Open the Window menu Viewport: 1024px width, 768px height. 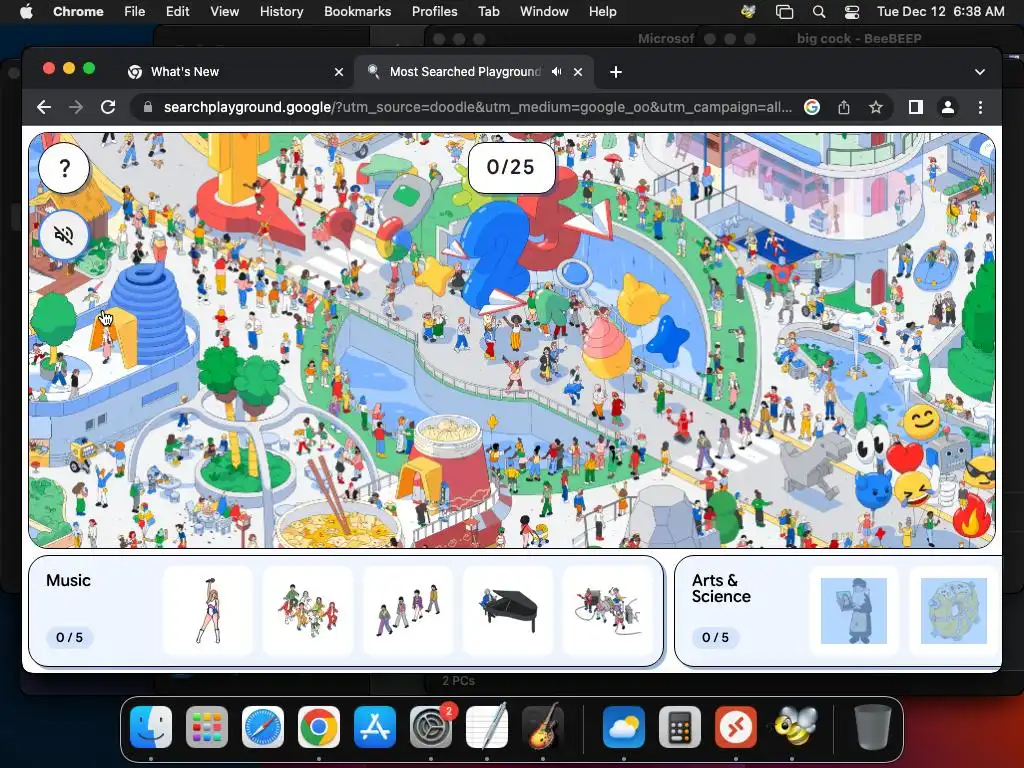tap(544, 11)
